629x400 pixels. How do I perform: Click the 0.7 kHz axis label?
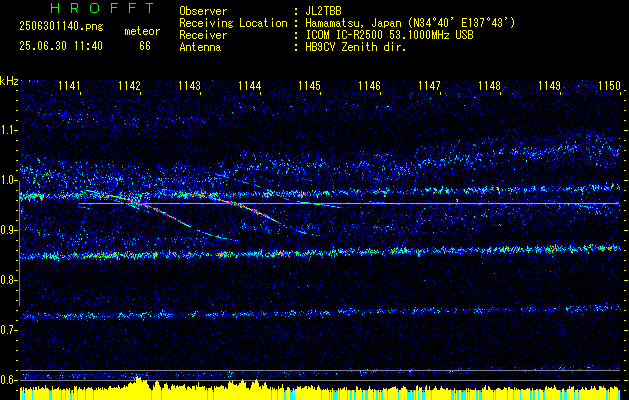tap(9, 330)
